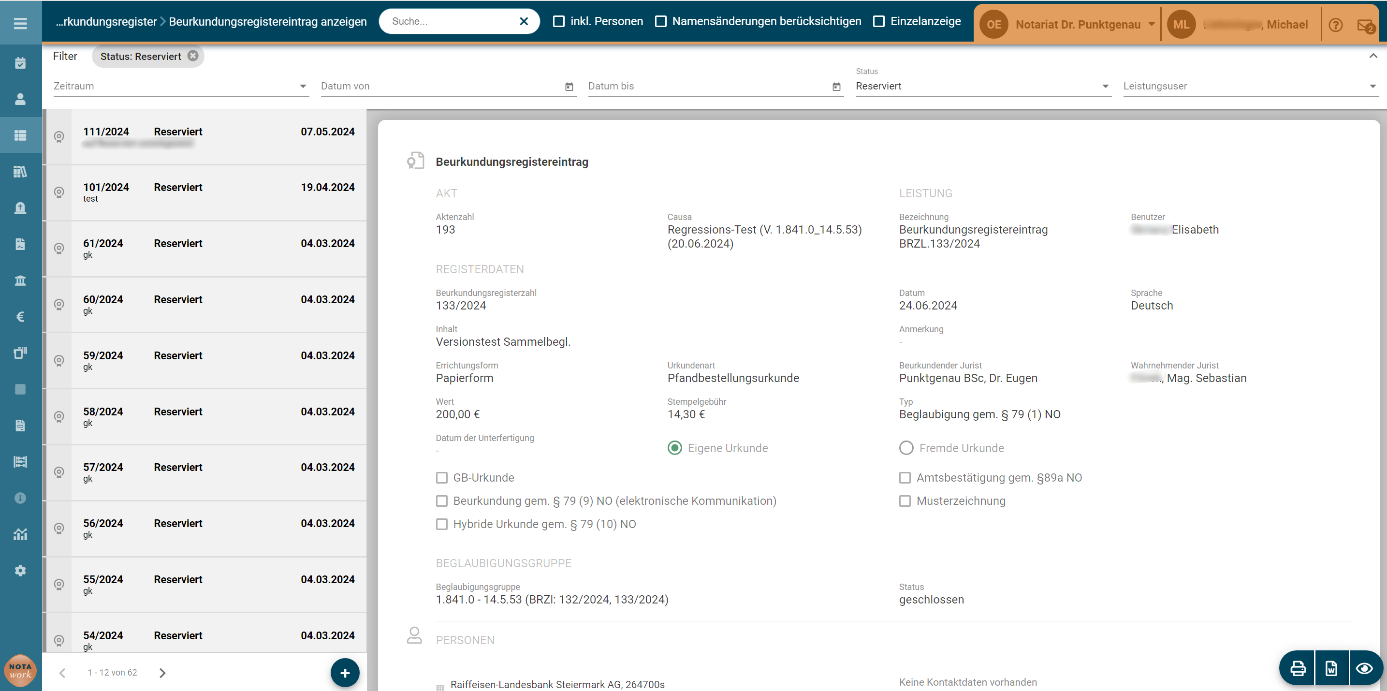Click the Datum bis input field
The width and height of the screenshot is (1387, 691).
pyautogui.click(x=708, y=86)
